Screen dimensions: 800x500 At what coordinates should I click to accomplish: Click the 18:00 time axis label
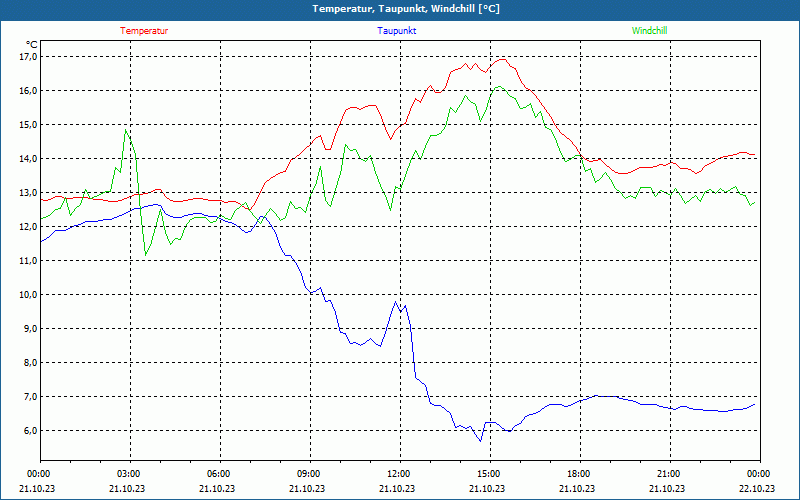579,474
